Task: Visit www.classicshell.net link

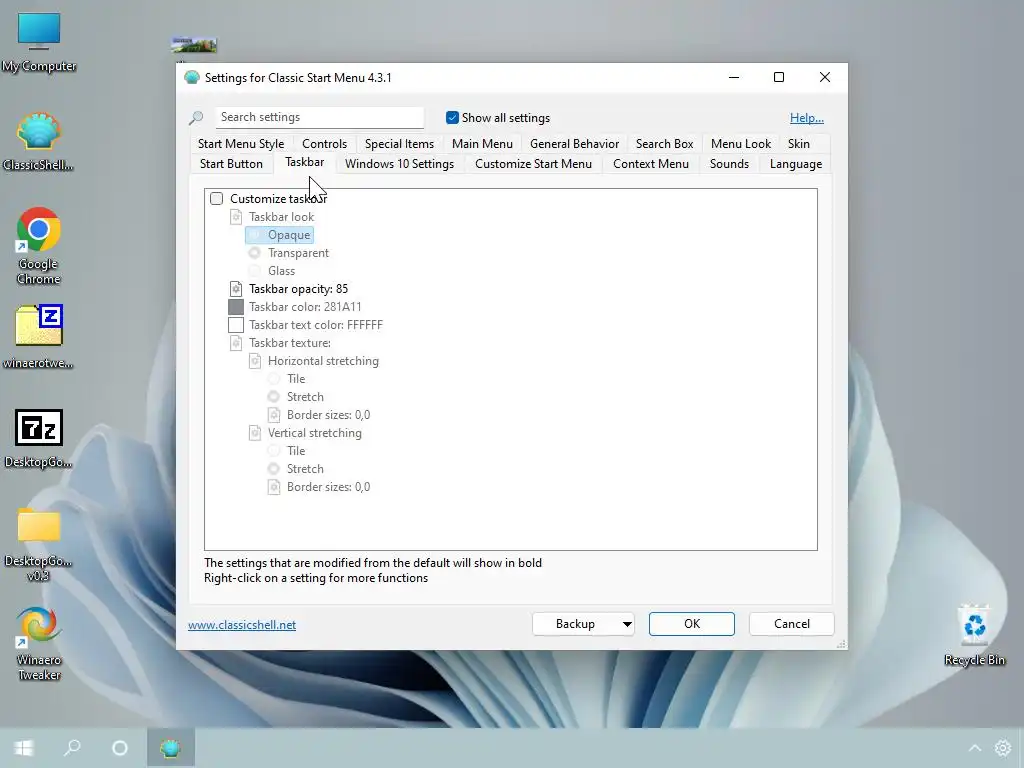Action: coord(242,625)
